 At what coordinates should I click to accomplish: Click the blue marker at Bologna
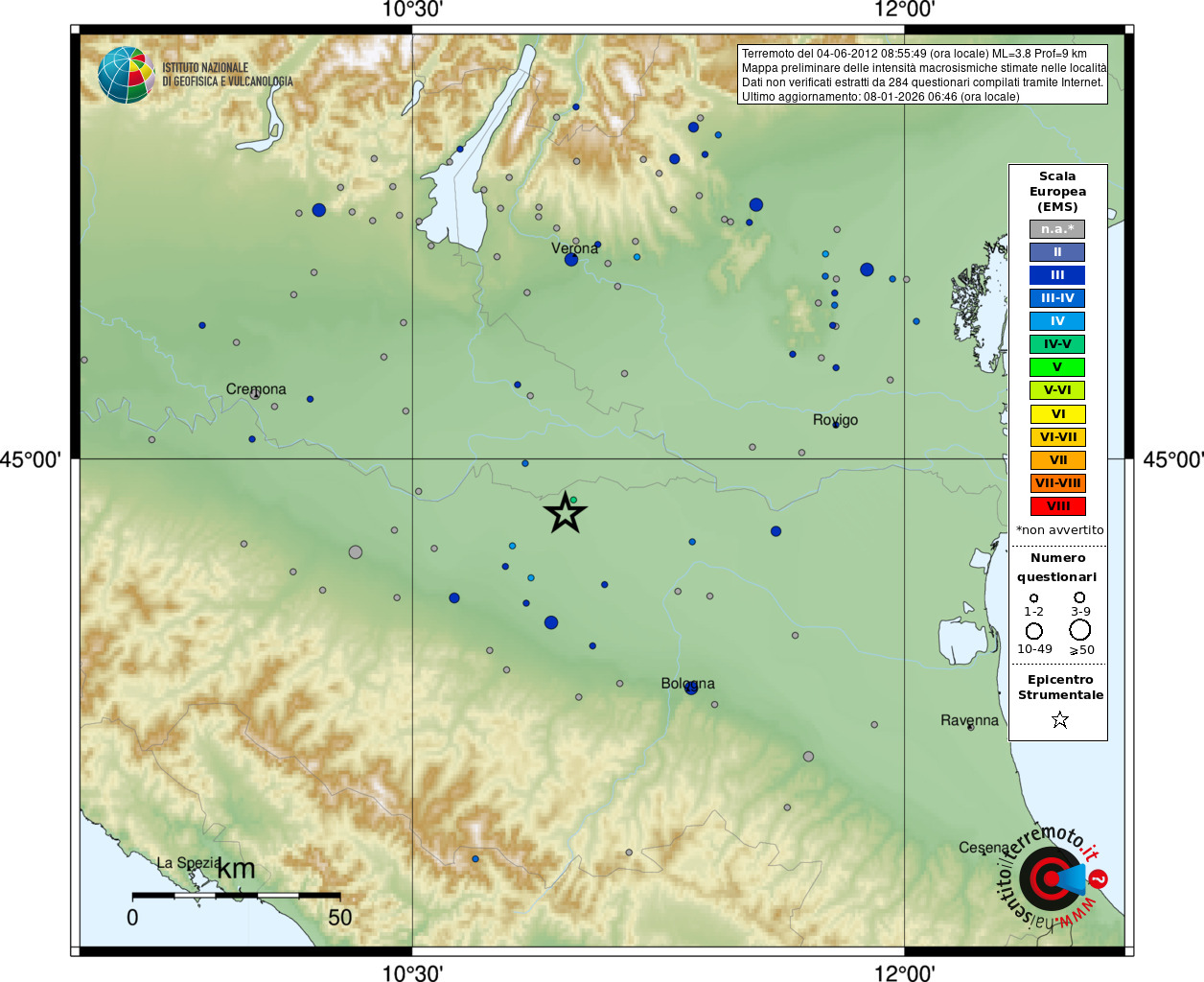click(x=691, y=689)
